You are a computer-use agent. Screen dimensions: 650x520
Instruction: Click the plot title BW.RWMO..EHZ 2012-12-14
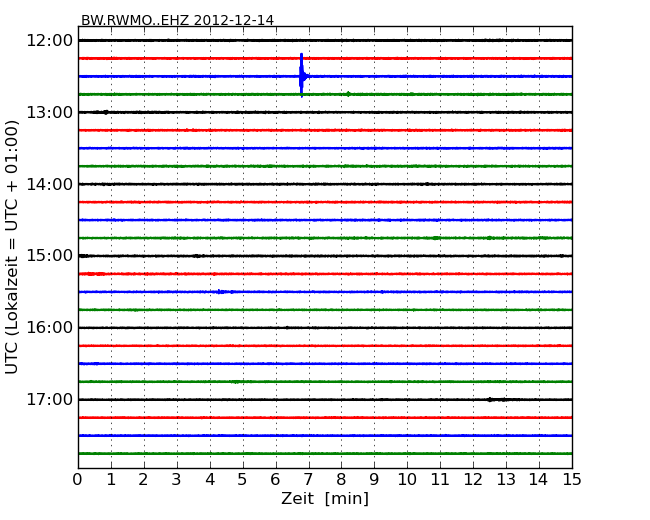coord(177,20)
